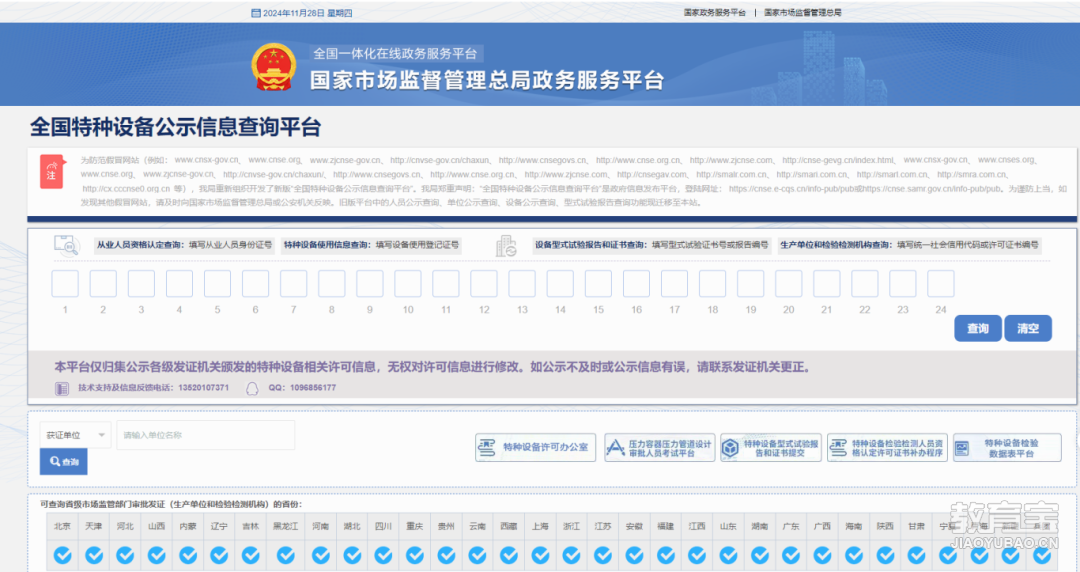Click the 安徽 province header cell
1080x572 pixels.
click(634, 526)
